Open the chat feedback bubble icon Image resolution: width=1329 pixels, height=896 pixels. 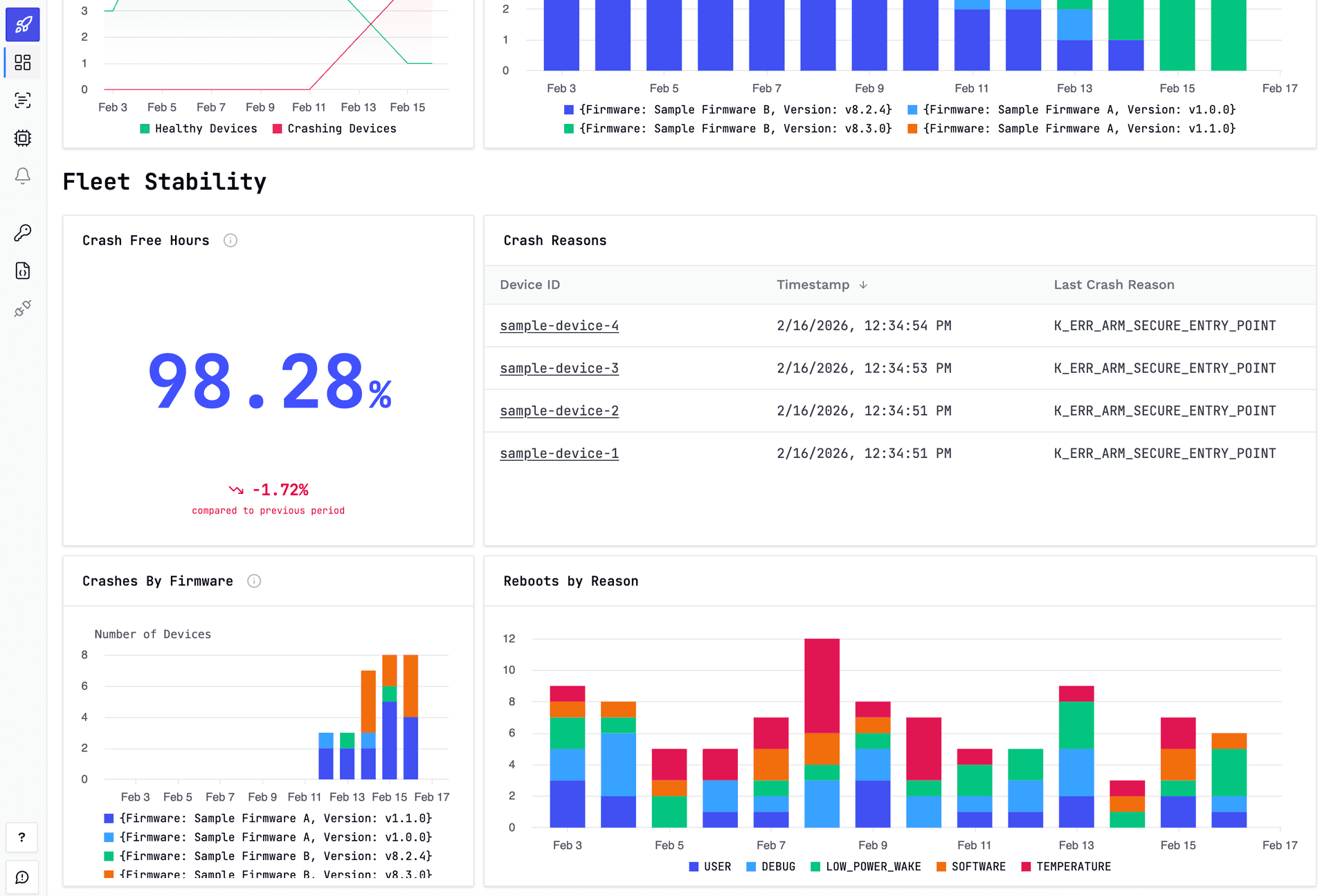pos(22,877)
